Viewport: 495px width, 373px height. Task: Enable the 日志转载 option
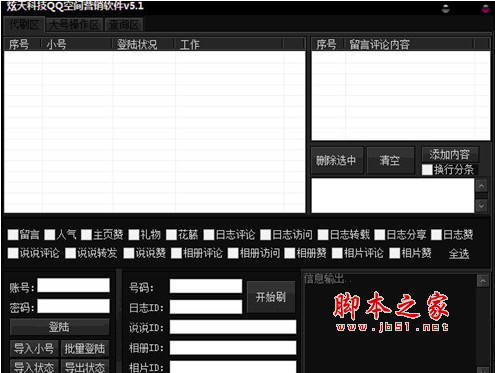tap(323, 235)
